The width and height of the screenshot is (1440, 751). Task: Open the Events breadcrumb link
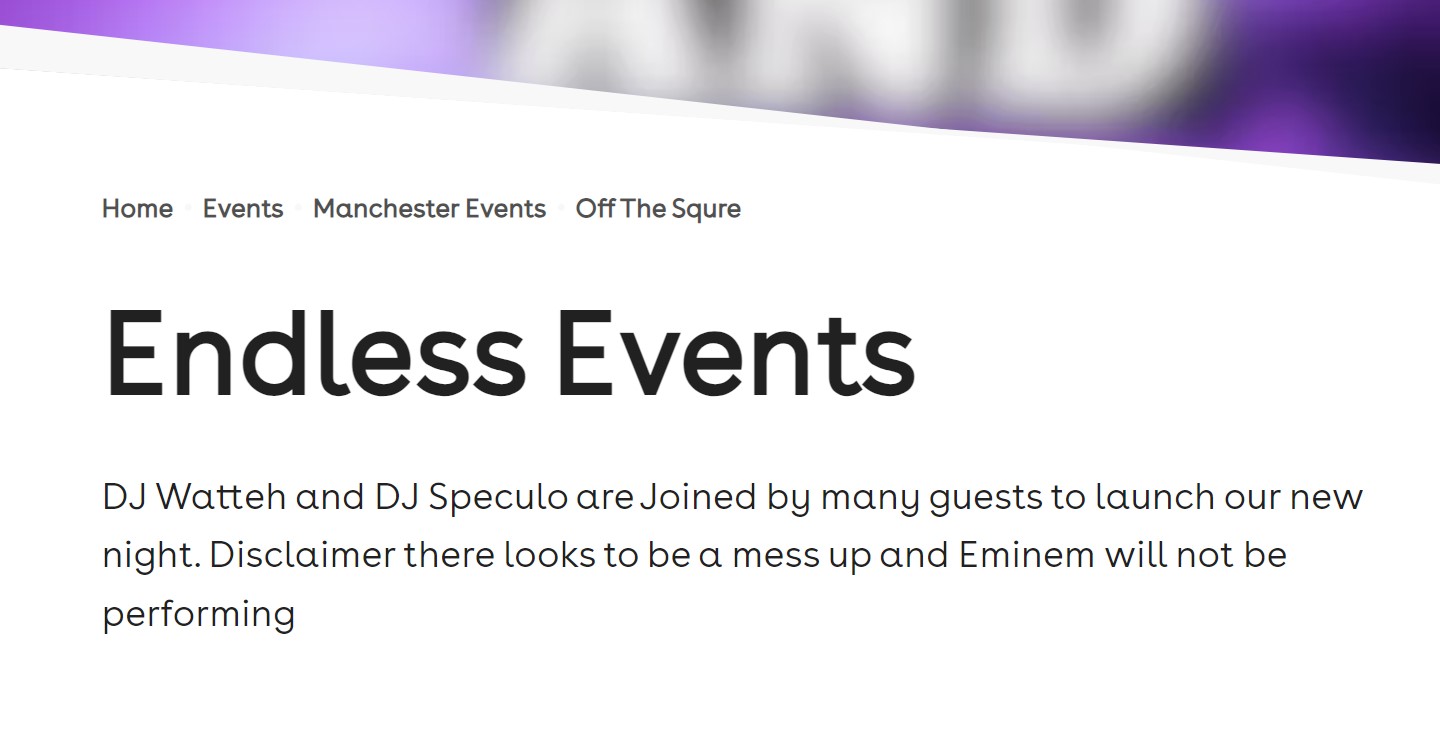(x=243, y=209)
